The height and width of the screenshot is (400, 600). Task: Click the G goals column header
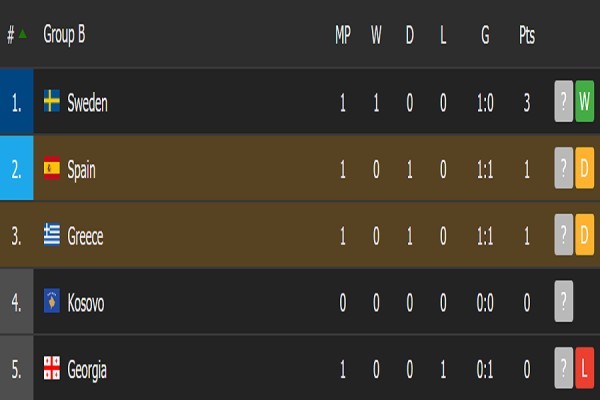pyautogui.click(x=485, y=35)
